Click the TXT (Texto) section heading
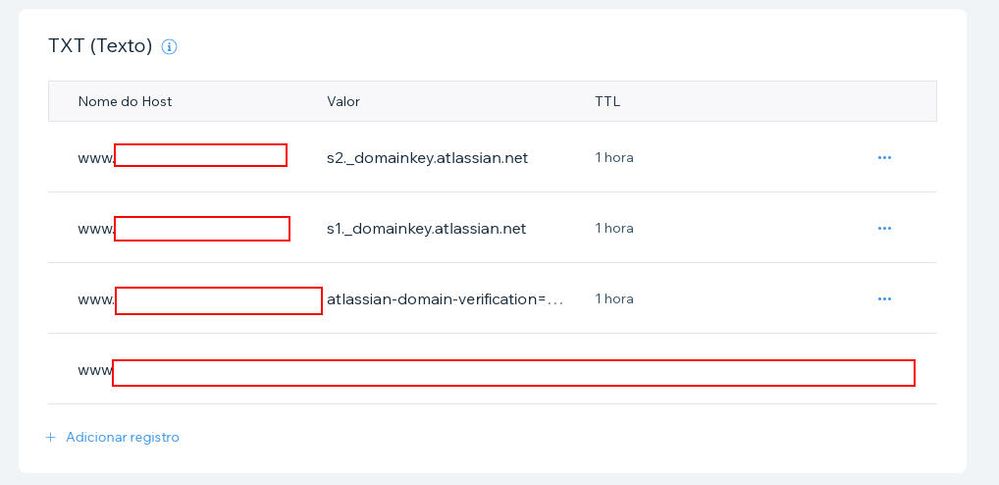999x485 pixels. coord(100,47)
